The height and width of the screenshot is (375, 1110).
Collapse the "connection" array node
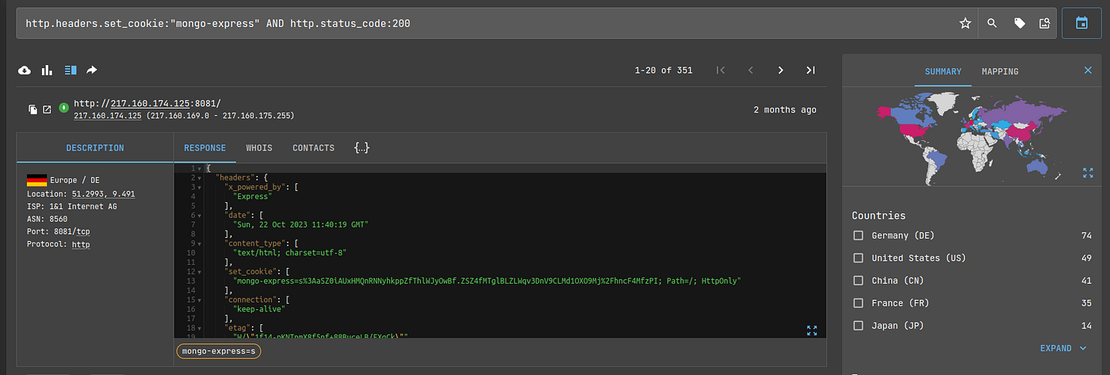point(200,299)
